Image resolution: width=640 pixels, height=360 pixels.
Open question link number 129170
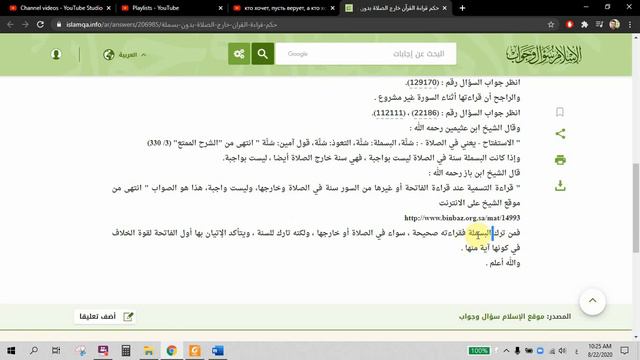click(423, 82)
